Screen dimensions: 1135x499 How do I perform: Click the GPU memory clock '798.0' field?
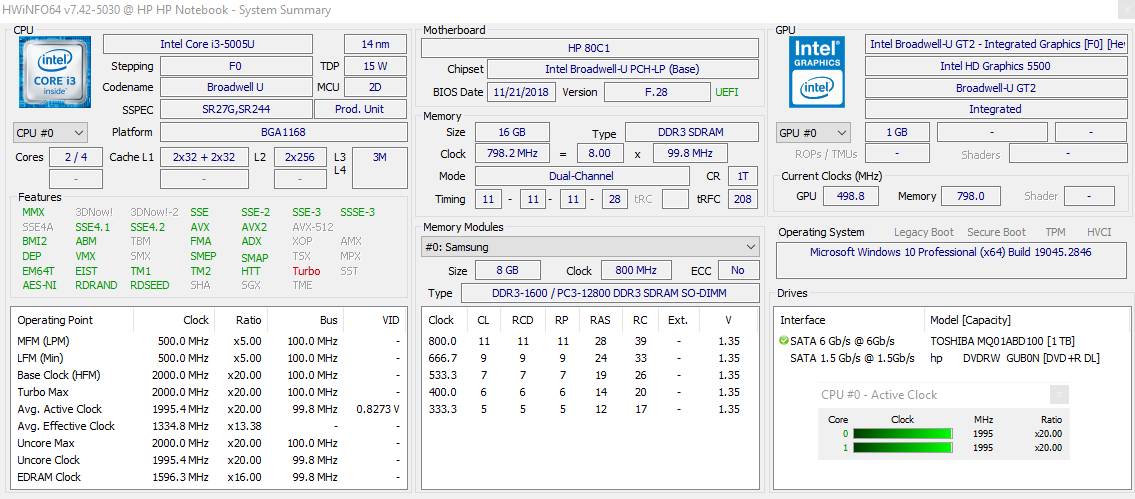(x=971, y=196)
